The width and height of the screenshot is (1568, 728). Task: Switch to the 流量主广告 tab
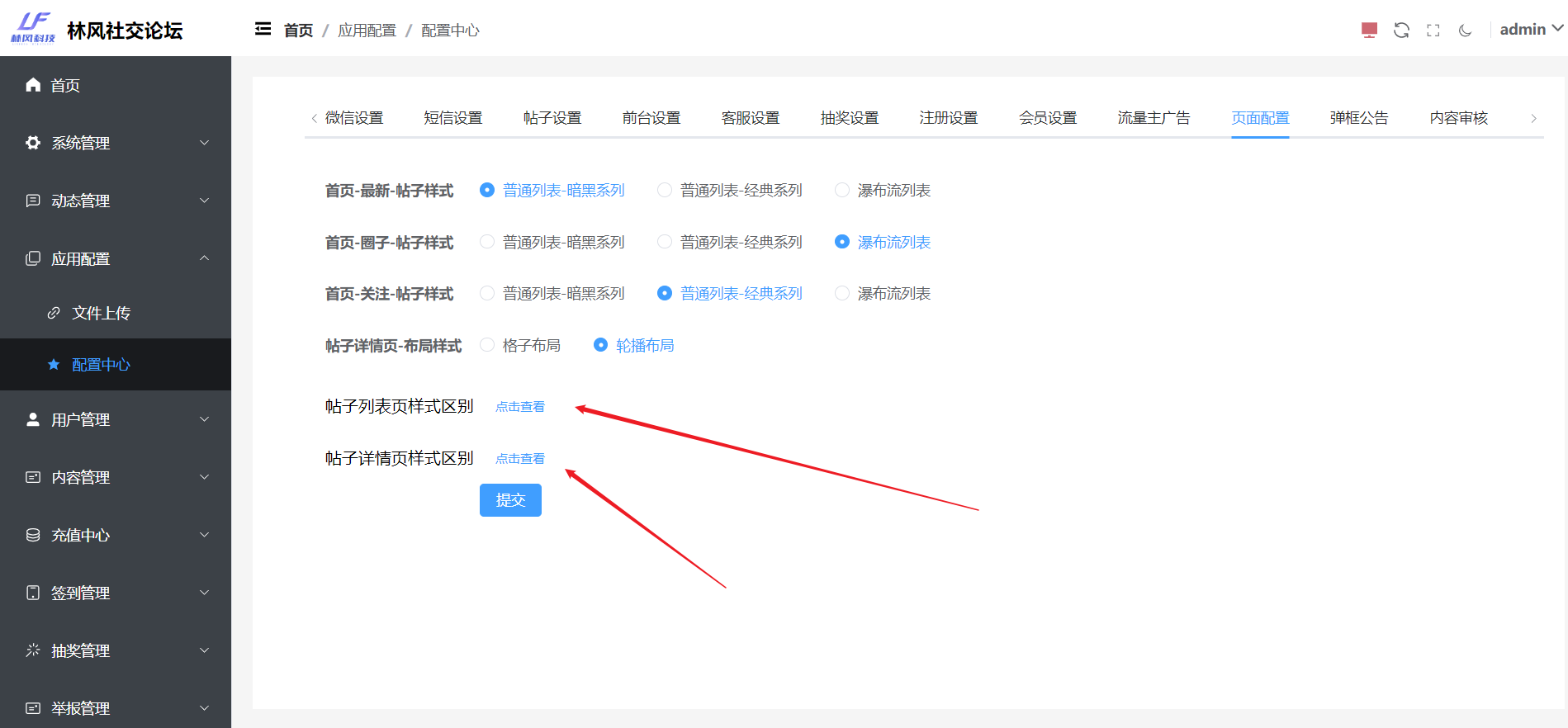1153,118
